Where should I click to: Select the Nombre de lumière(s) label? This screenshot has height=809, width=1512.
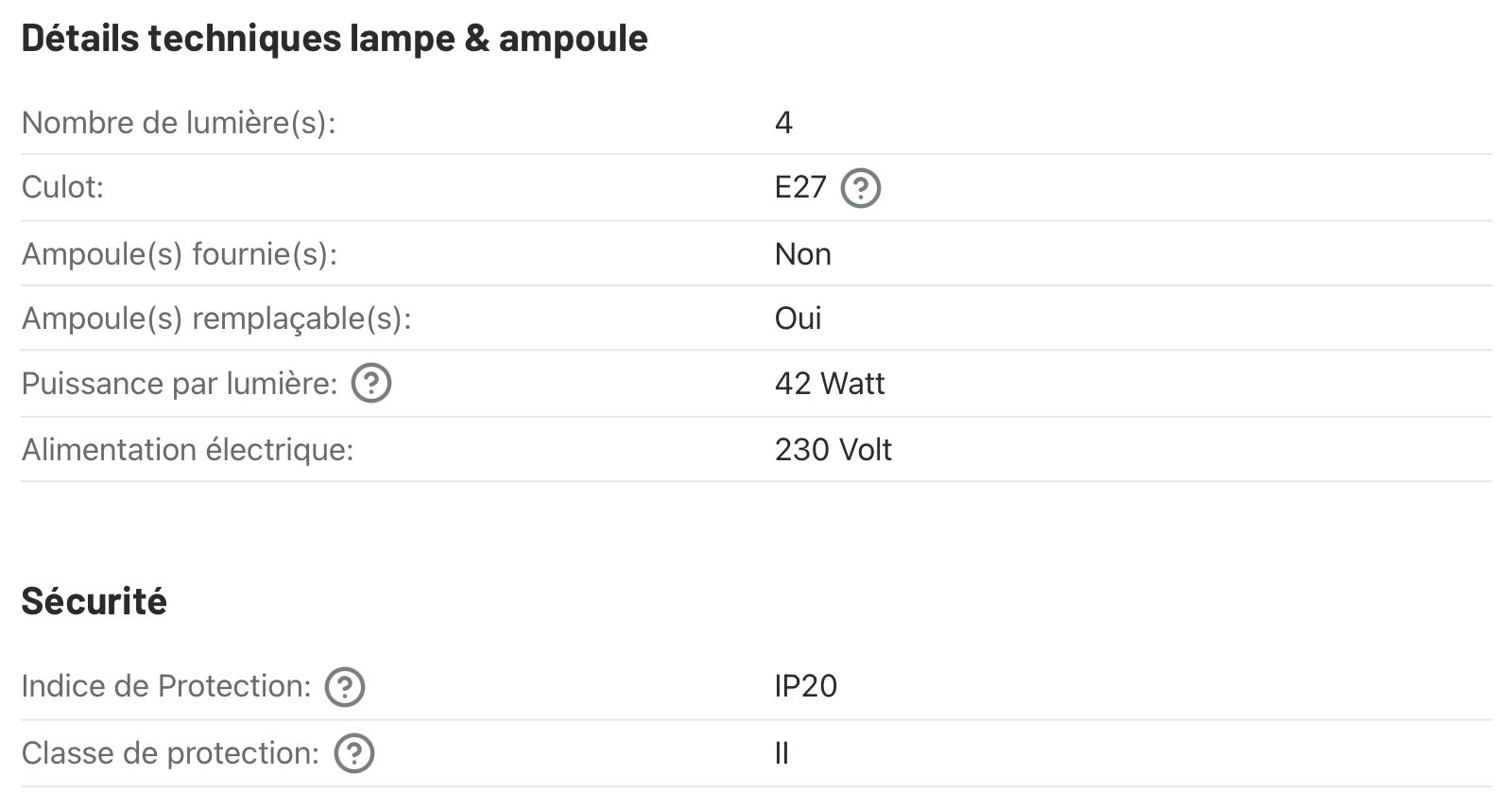point(179,123)
